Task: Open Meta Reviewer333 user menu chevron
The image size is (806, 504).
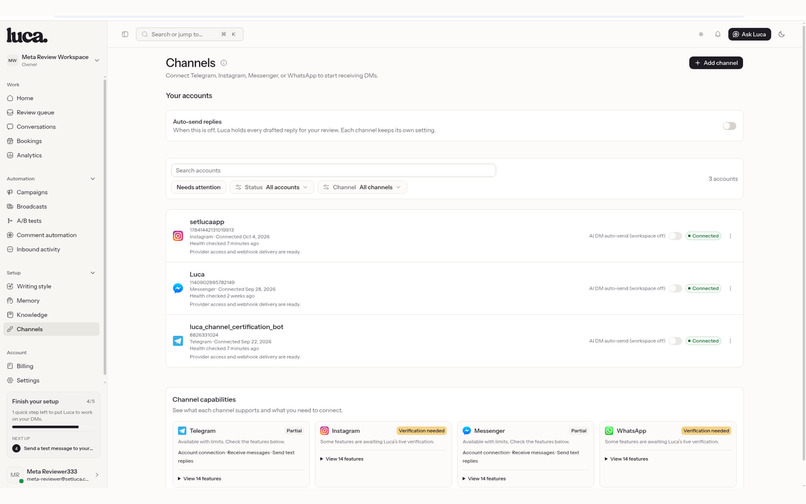Action: [97, 475]
